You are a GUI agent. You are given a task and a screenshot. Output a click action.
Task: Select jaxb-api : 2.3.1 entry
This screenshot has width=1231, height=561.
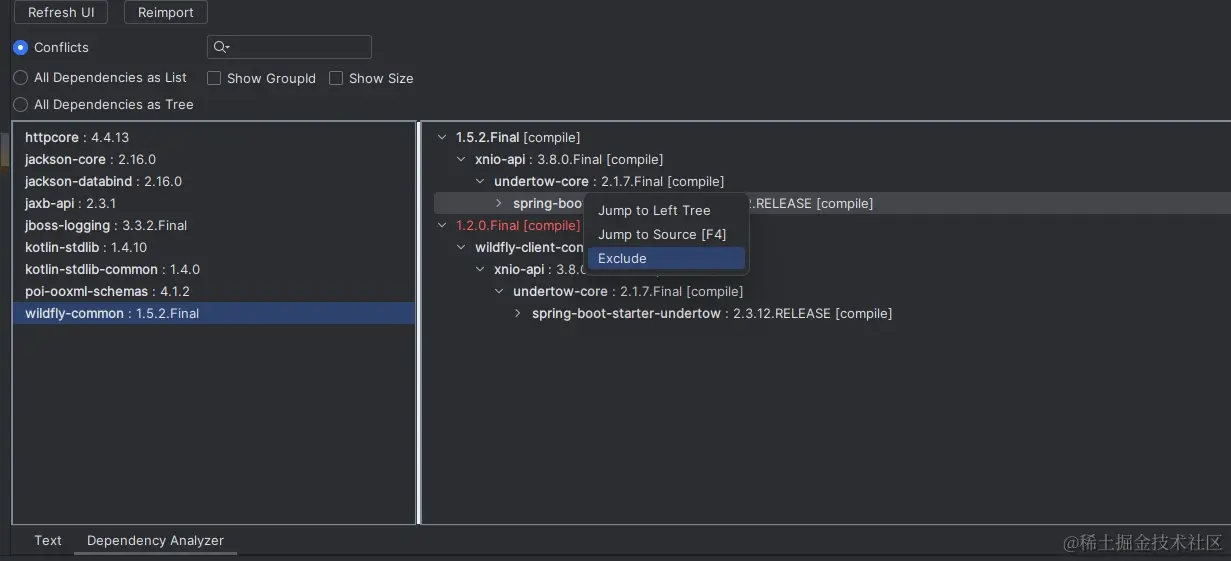coord(214,203)
